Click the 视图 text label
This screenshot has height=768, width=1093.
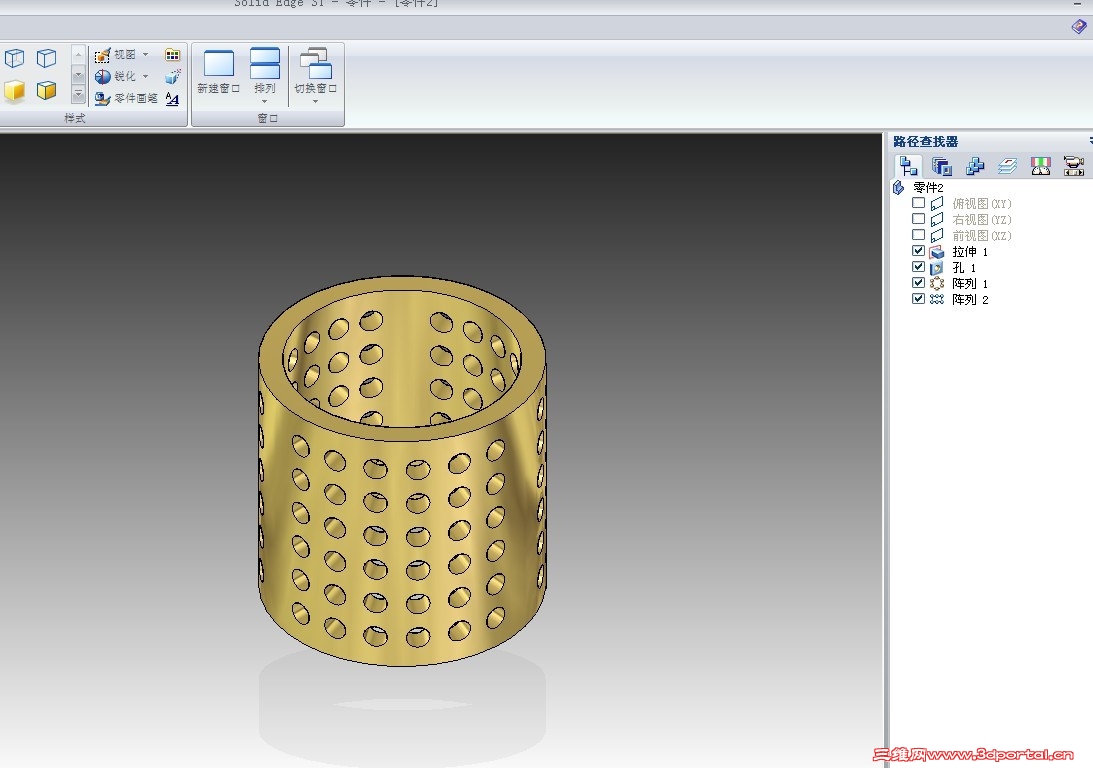125,54
